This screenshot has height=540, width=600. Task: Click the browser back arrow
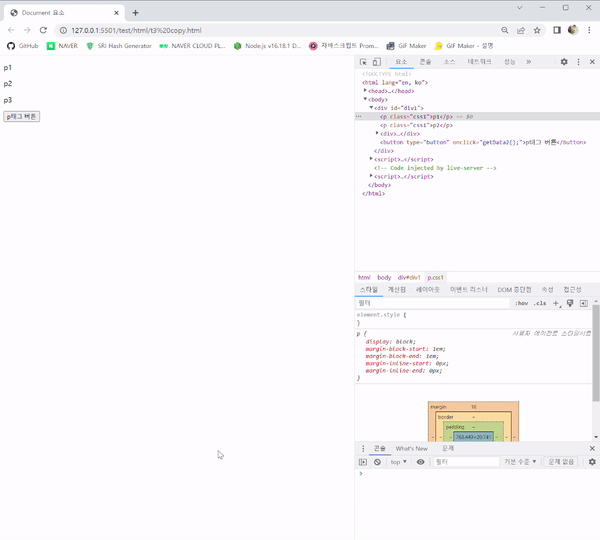click(x=11, y=30)
